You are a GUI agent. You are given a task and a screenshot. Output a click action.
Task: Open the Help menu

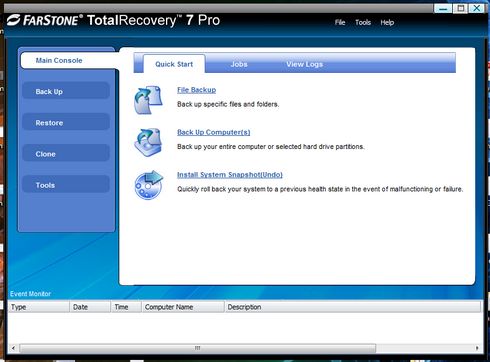[387, 22]
